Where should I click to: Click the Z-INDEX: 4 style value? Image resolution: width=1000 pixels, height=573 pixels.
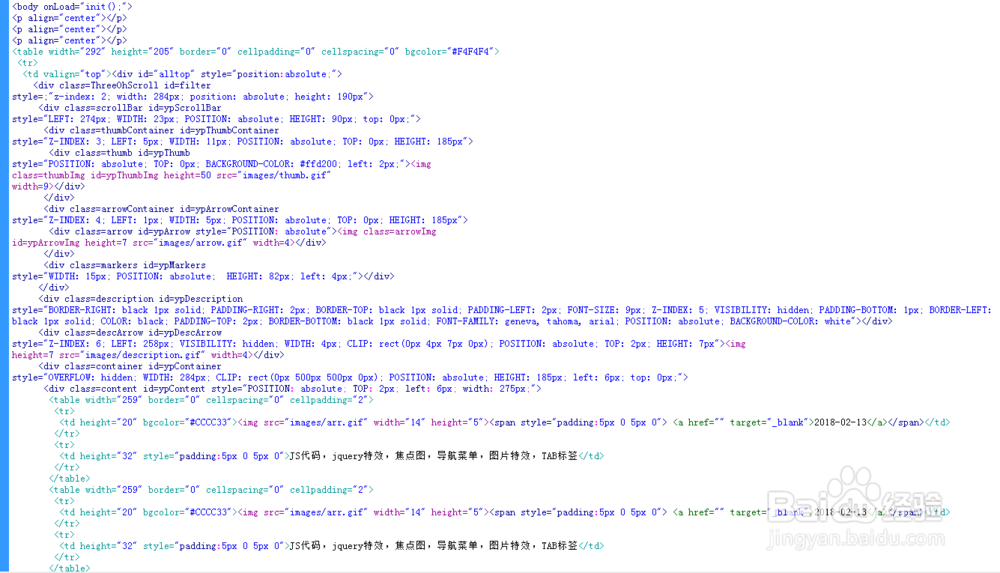77,220
